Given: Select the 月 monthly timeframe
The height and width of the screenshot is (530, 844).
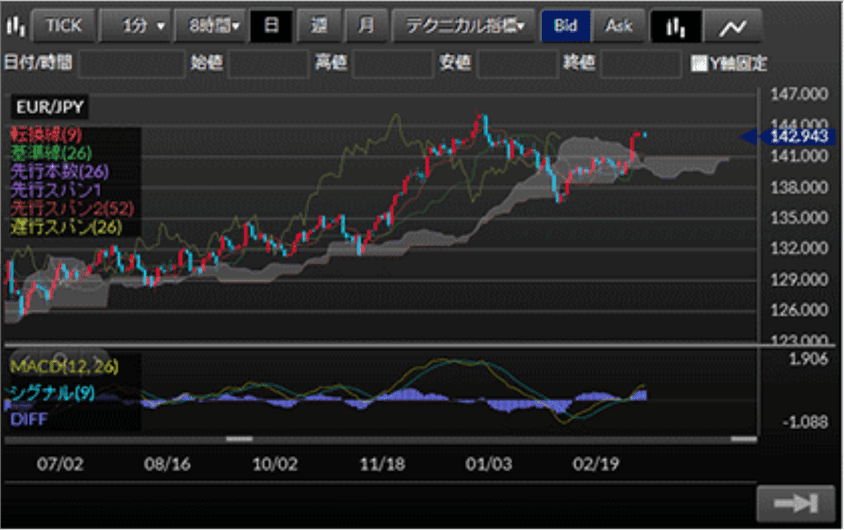Looking at the screenshot, I should coord(366,26).
